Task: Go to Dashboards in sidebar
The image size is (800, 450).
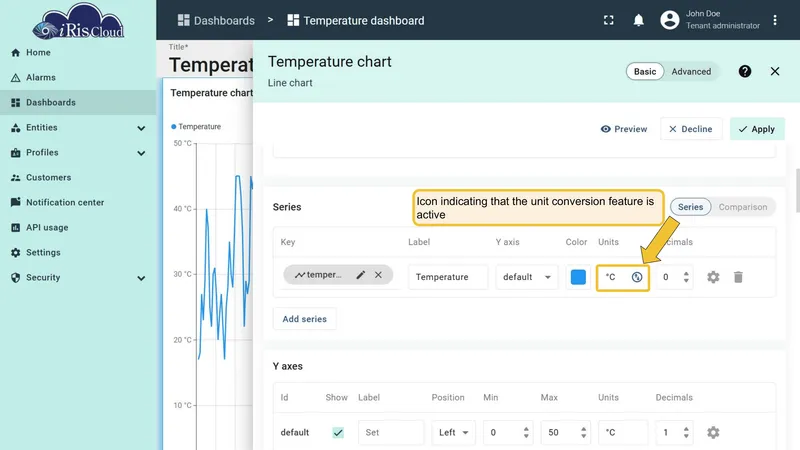Action: pos(78,103)
